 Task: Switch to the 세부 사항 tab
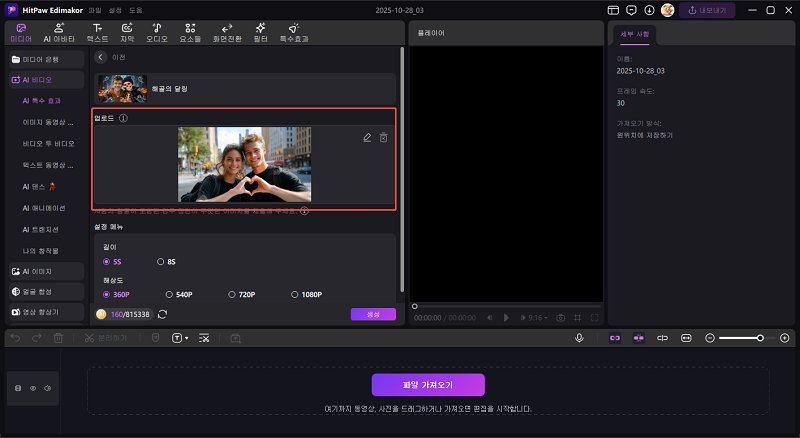pos(636,34)
